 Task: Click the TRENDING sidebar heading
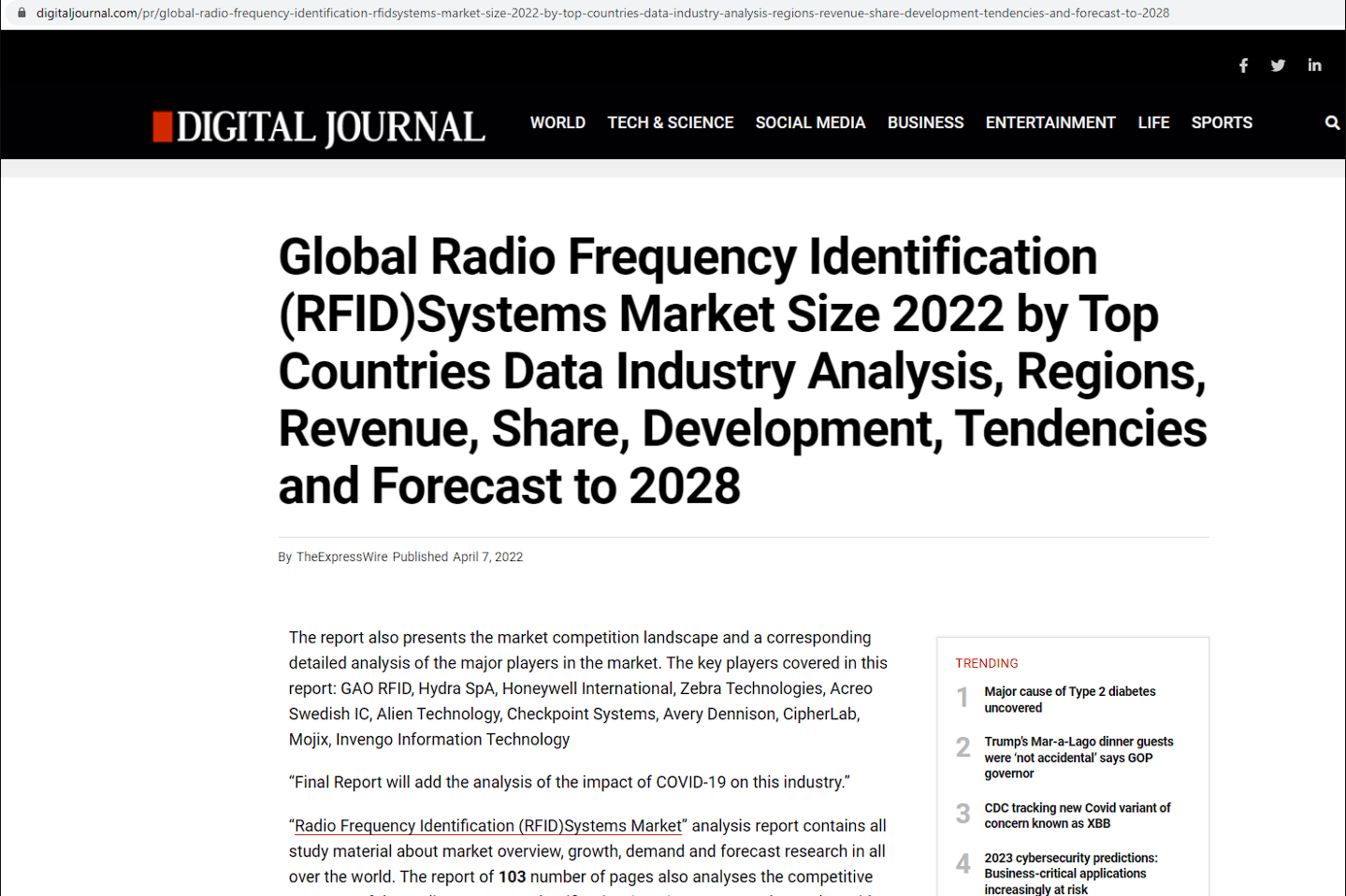click(987, 663)
